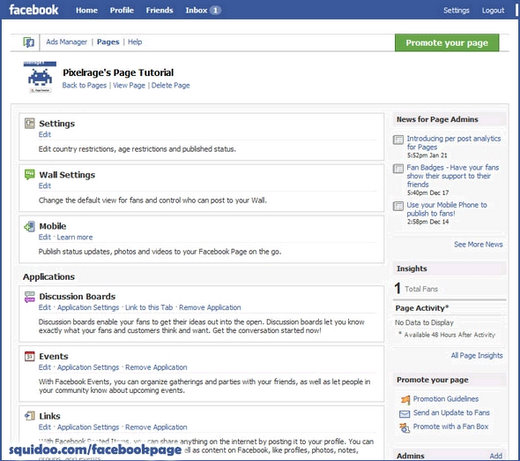The height and width of the screenshot is (461, 520).
Task: Click the 'Total Fans' insights count
Action: click(416, 288)
